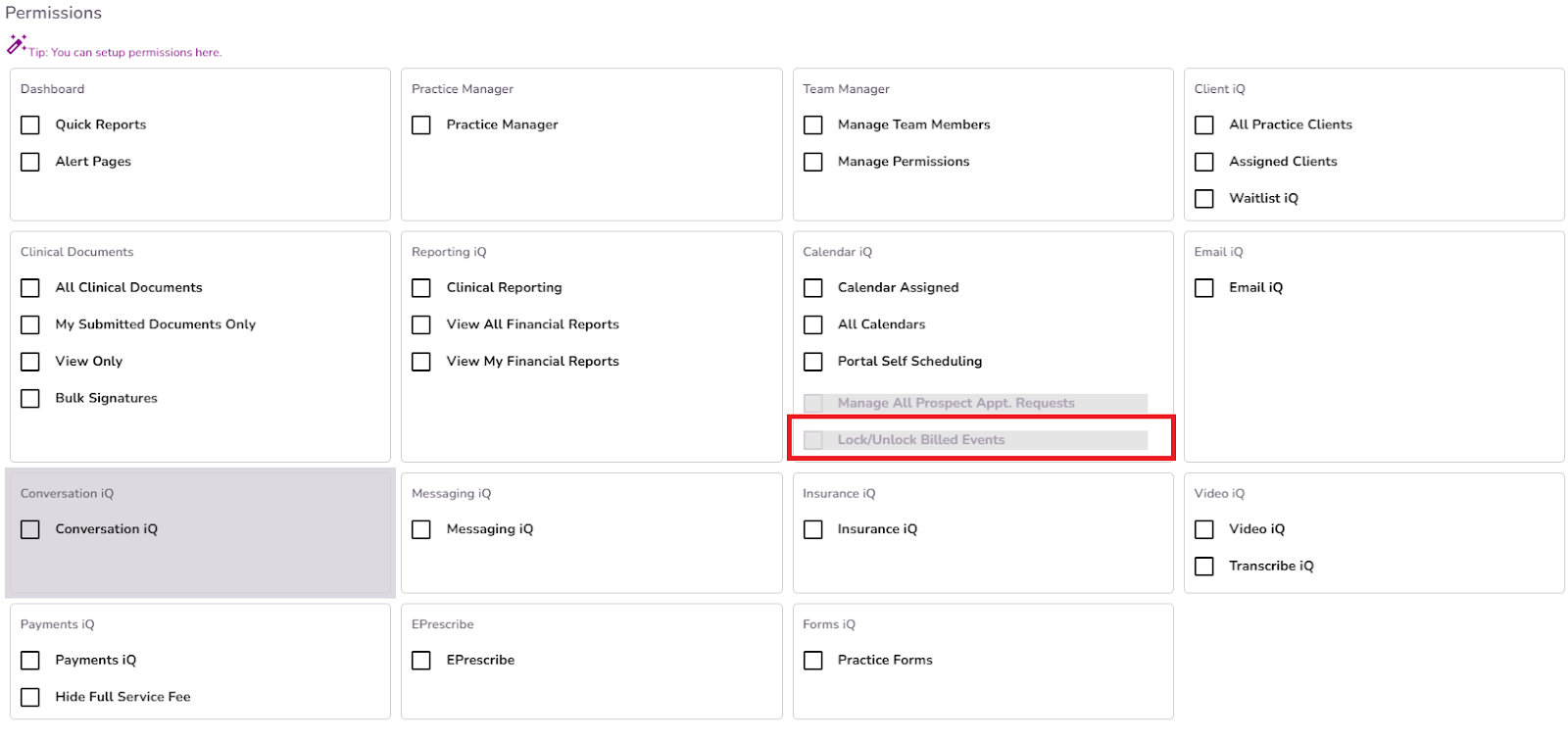This screenshot has height=741, width=1568.
Task: Enable the Calendar Assigned checkbox
Action: (813, 288)
